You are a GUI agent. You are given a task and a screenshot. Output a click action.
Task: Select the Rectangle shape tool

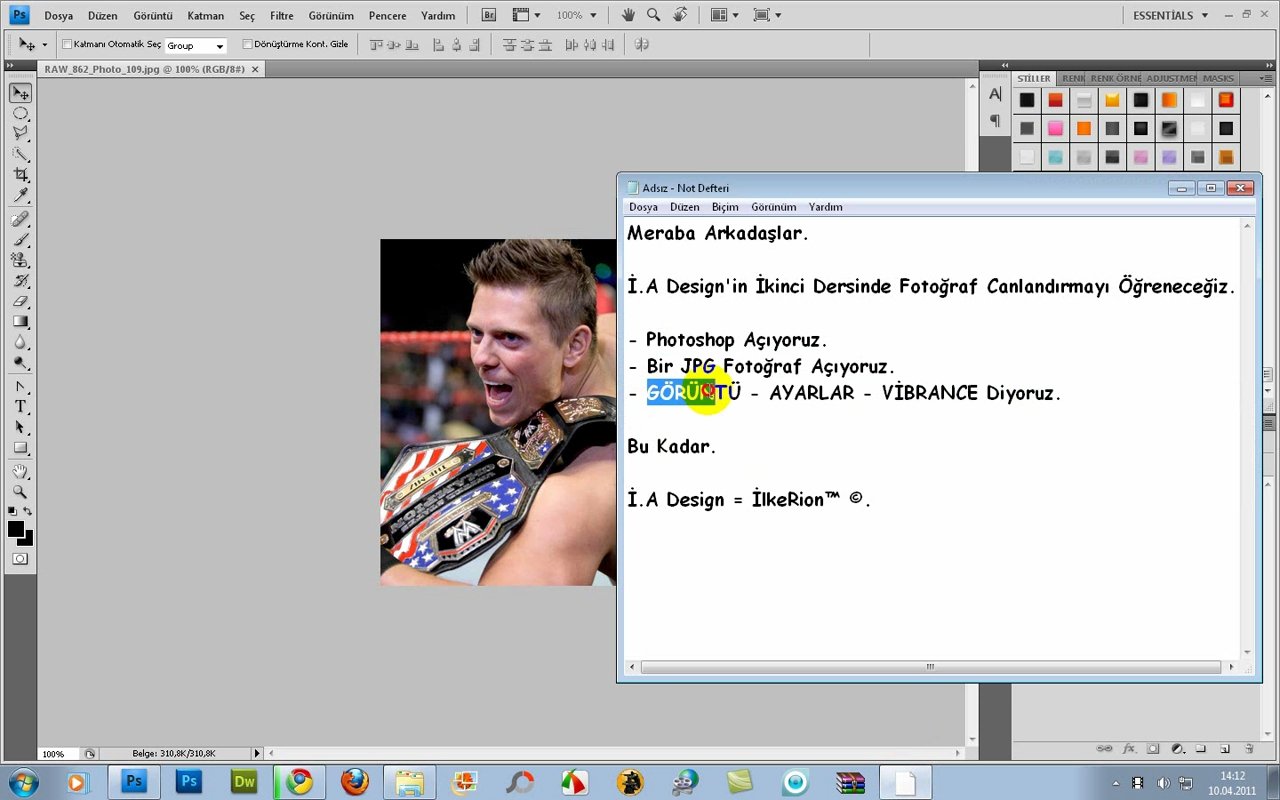point(20,448)
